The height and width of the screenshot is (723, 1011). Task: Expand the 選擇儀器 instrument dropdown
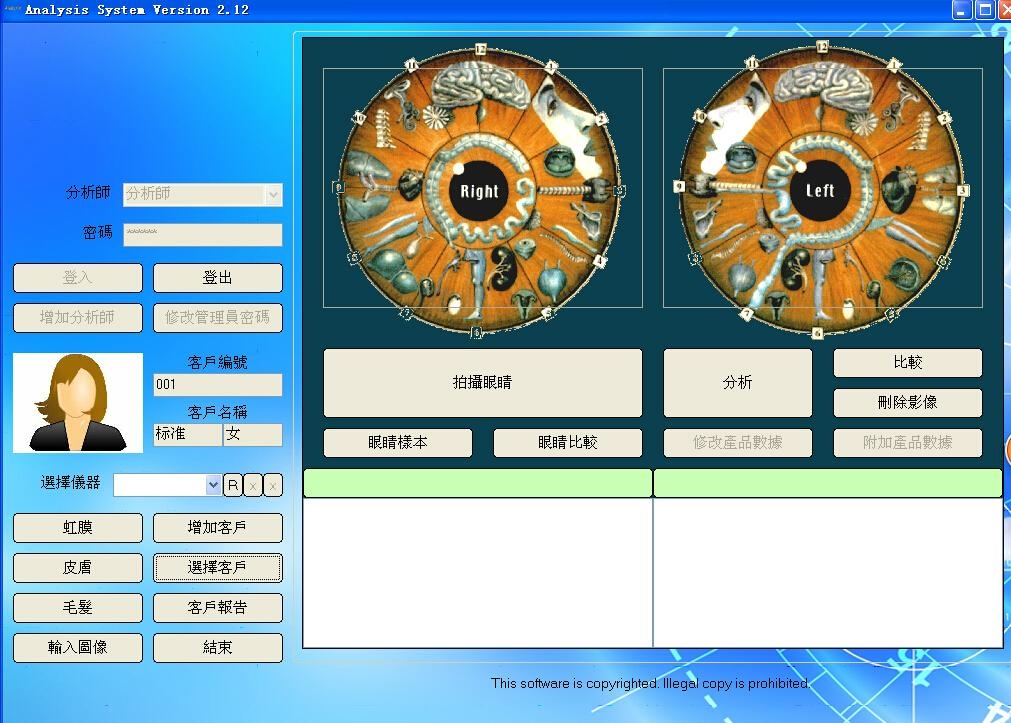point(213,485)
